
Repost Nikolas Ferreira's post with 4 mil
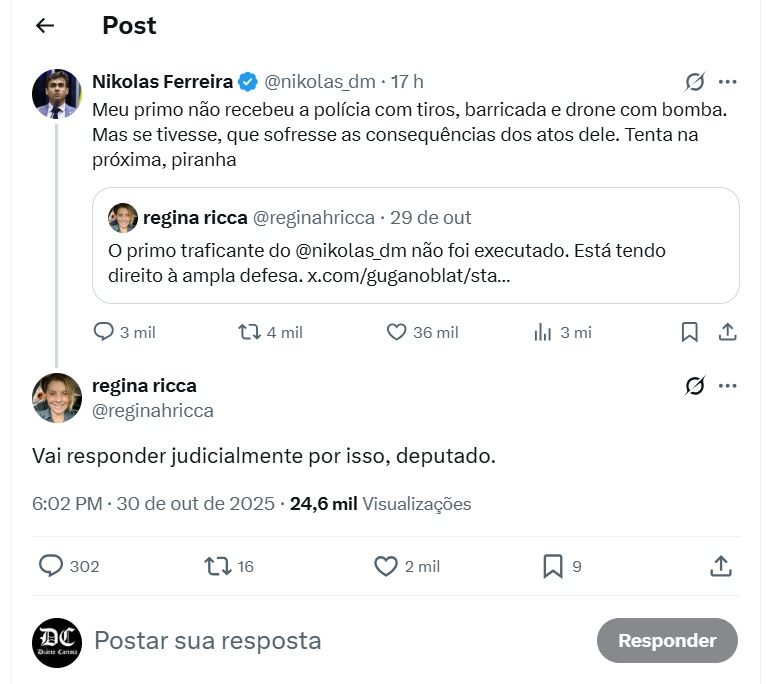270,332
